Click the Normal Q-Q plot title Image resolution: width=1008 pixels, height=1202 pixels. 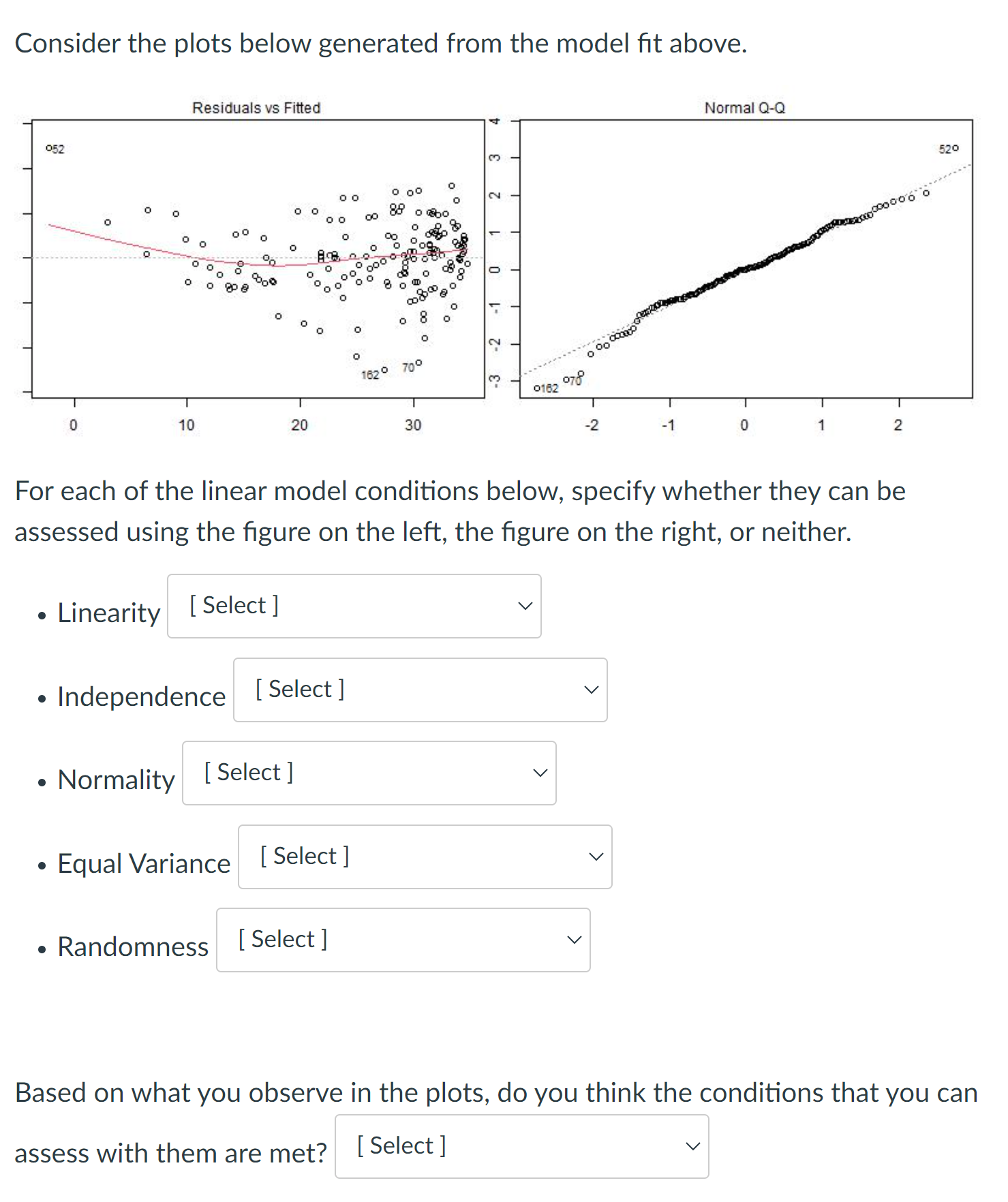(x=744, y=107)
